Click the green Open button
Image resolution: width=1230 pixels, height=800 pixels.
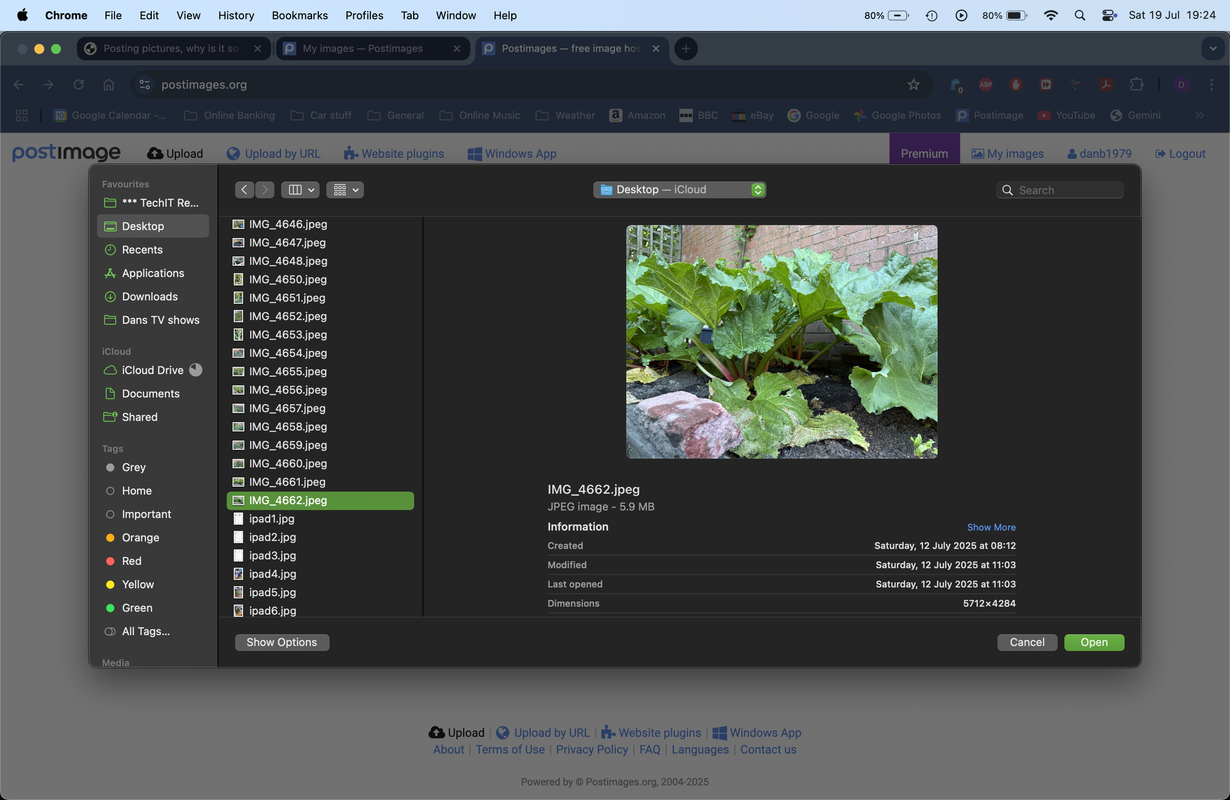coord(1094,642)
